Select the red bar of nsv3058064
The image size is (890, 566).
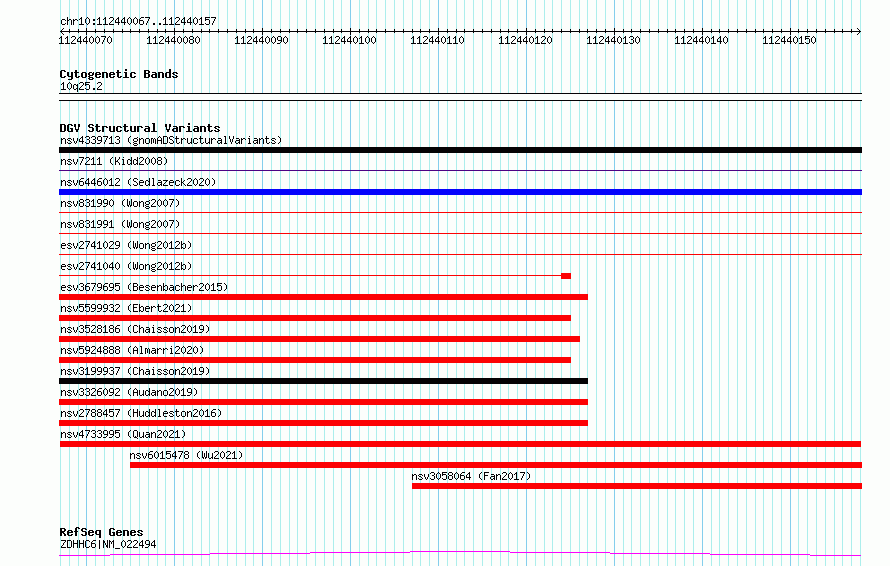[637, 486]
